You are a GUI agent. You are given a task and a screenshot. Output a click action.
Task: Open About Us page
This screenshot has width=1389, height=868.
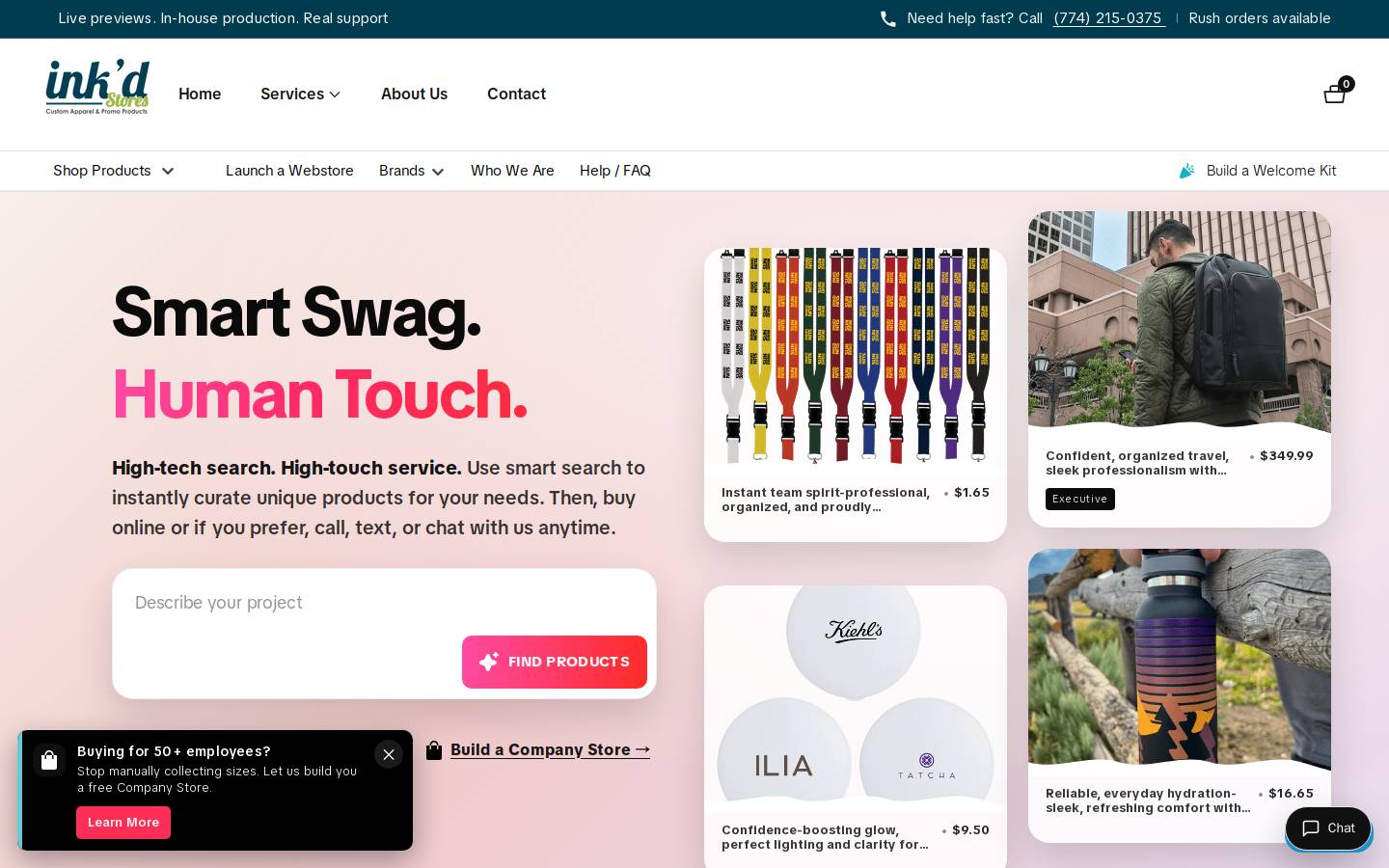[x=414, y=94]
